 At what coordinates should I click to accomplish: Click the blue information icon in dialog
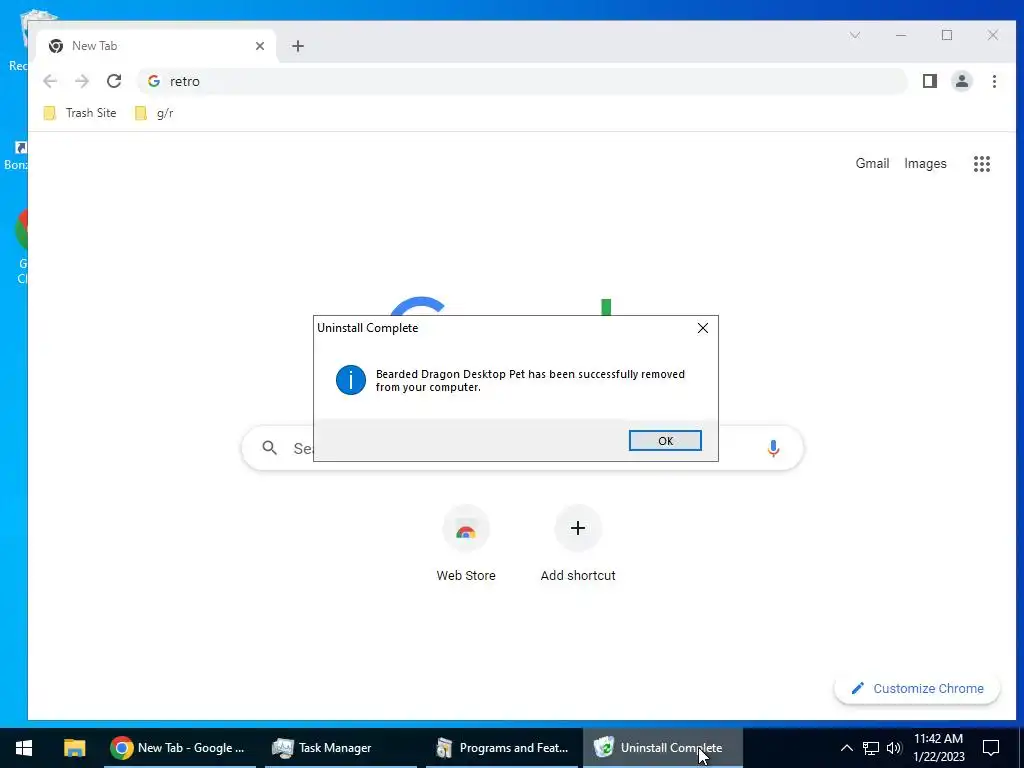[351, 380]
